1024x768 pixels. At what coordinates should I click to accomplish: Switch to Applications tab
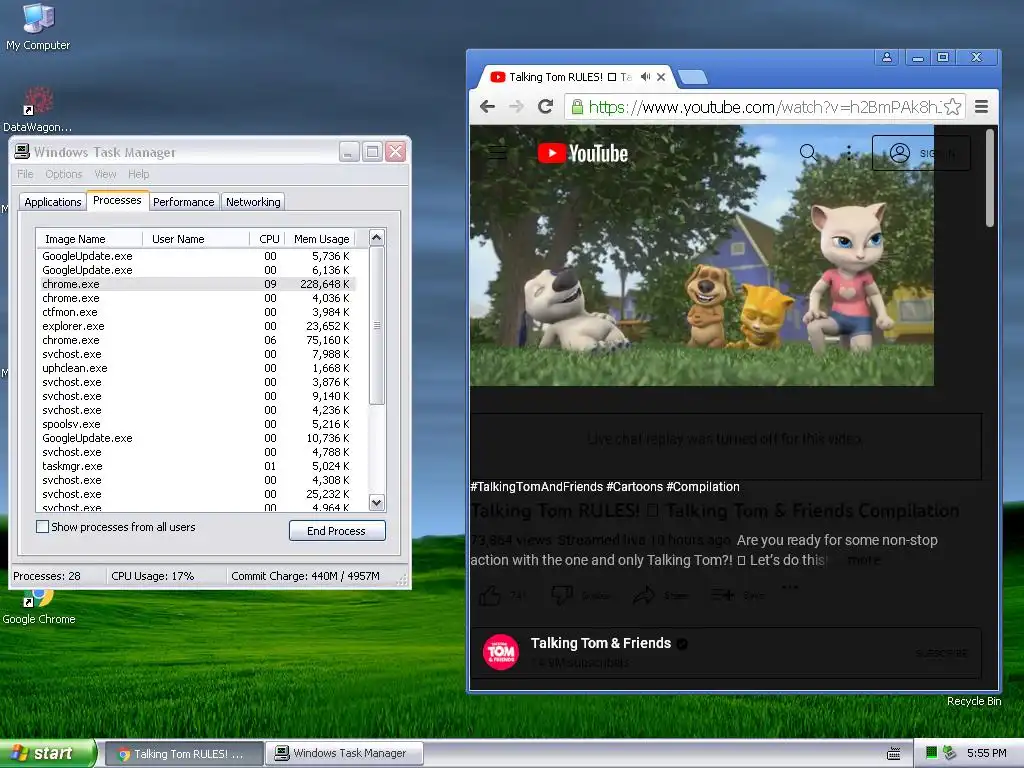pos(53,202)
